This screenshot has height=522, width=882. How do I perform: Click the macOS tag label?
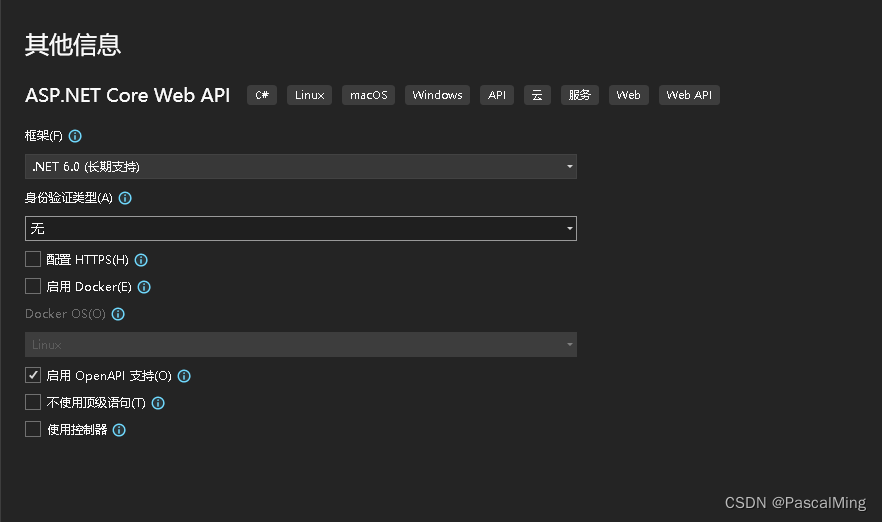point(368,95)
